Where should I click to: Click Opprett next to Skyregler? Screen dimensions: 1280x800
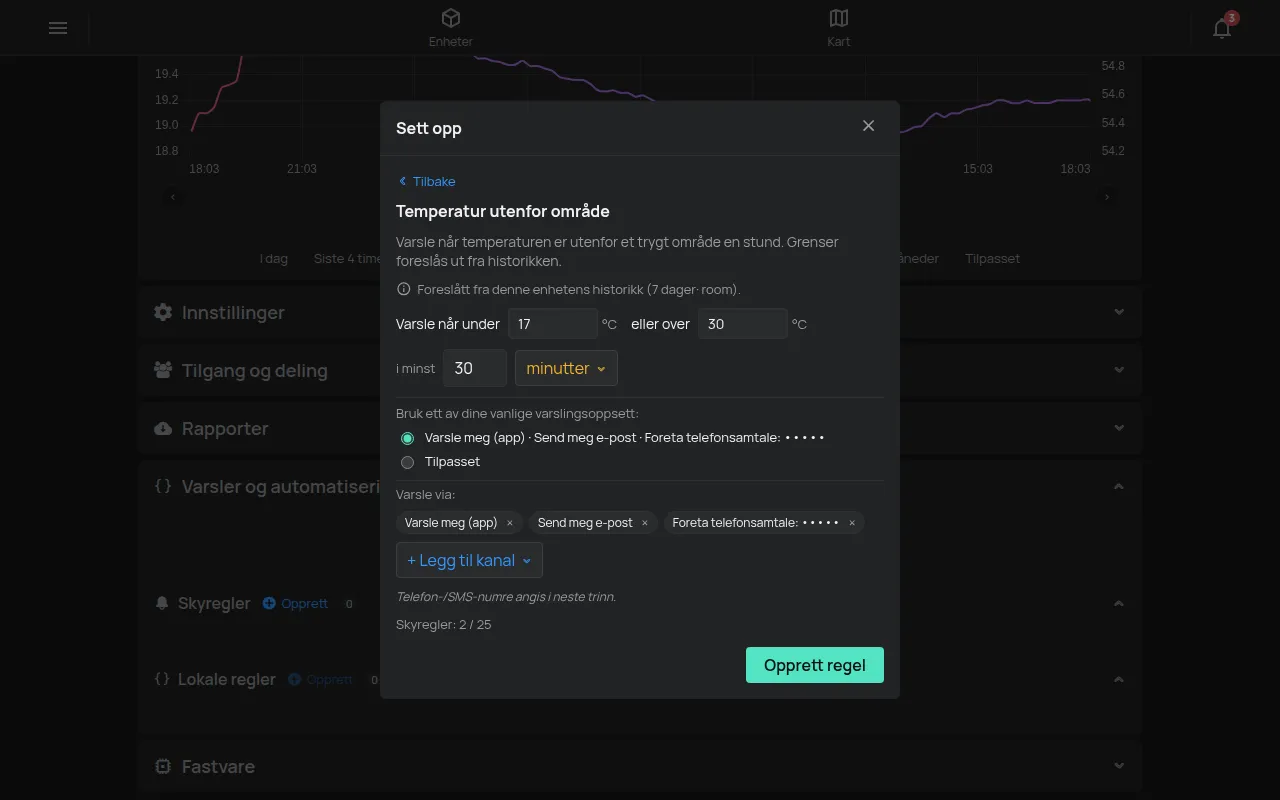coord(295,603)
